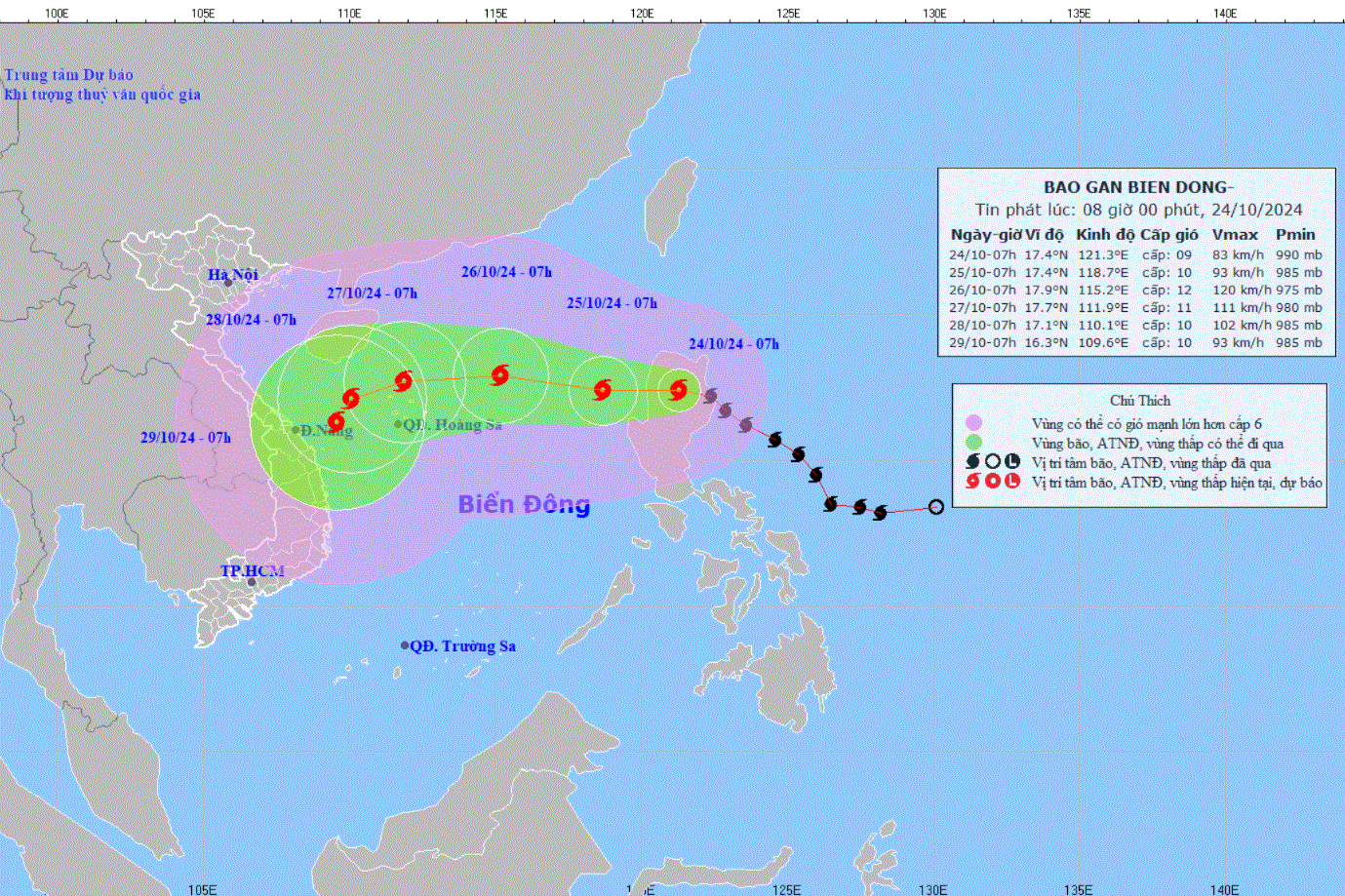Select the red forecast storm symbol below 26/10/24 - 07h
The width and height of the screenshot is (1345, 896).
499,375
